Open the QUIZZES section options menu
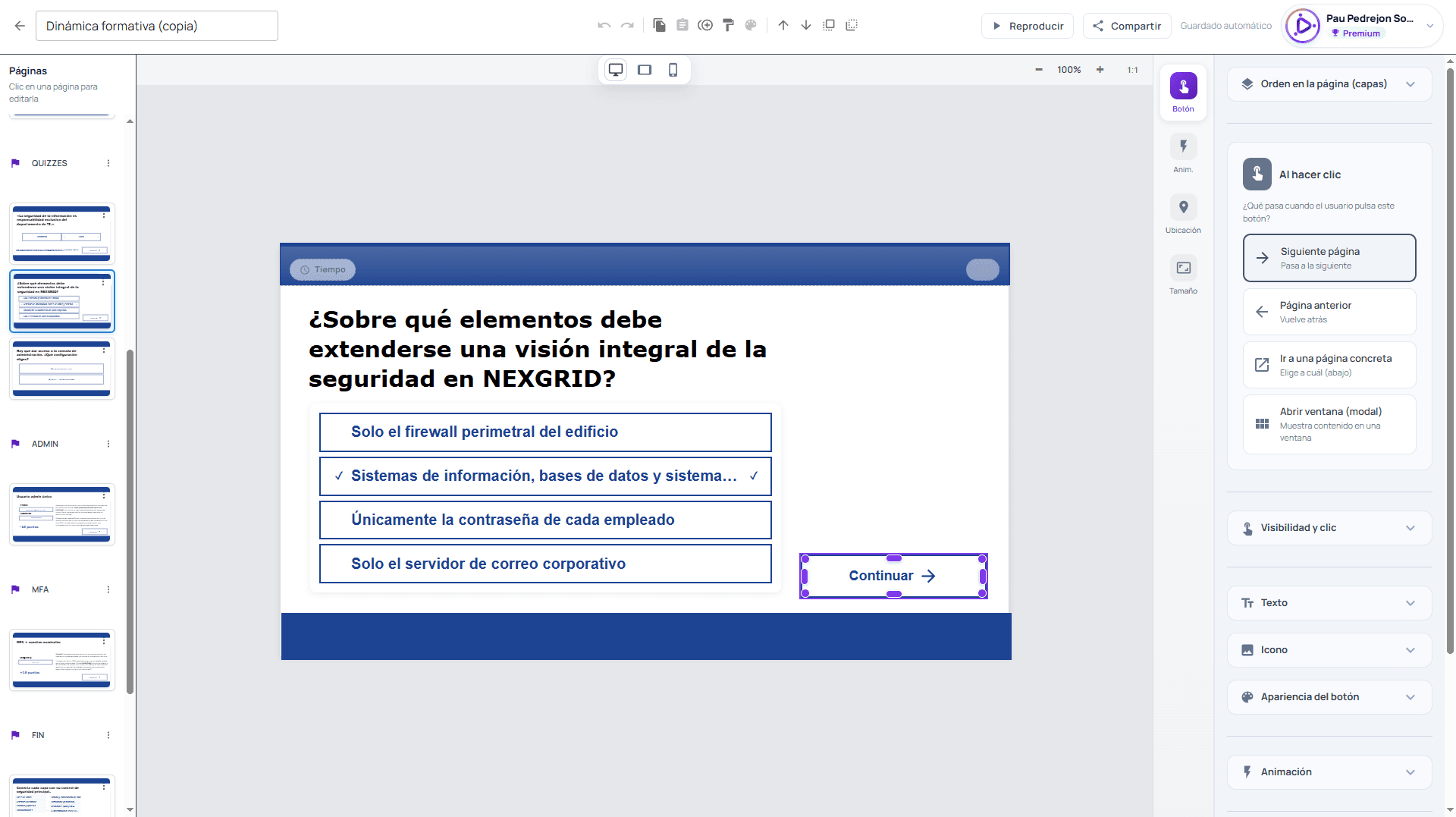The image size is (1456, 817). [108, 163]
